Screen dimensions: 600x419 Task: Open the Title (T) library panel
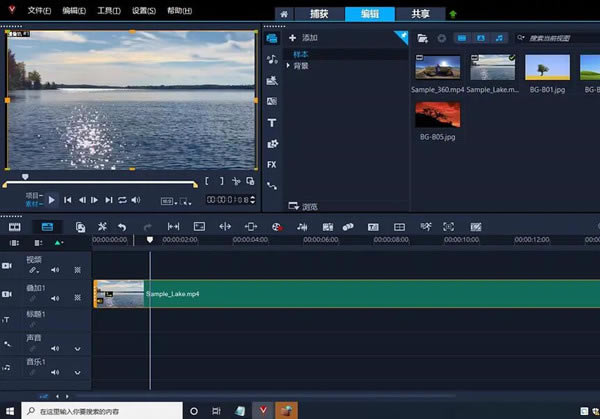272,123
